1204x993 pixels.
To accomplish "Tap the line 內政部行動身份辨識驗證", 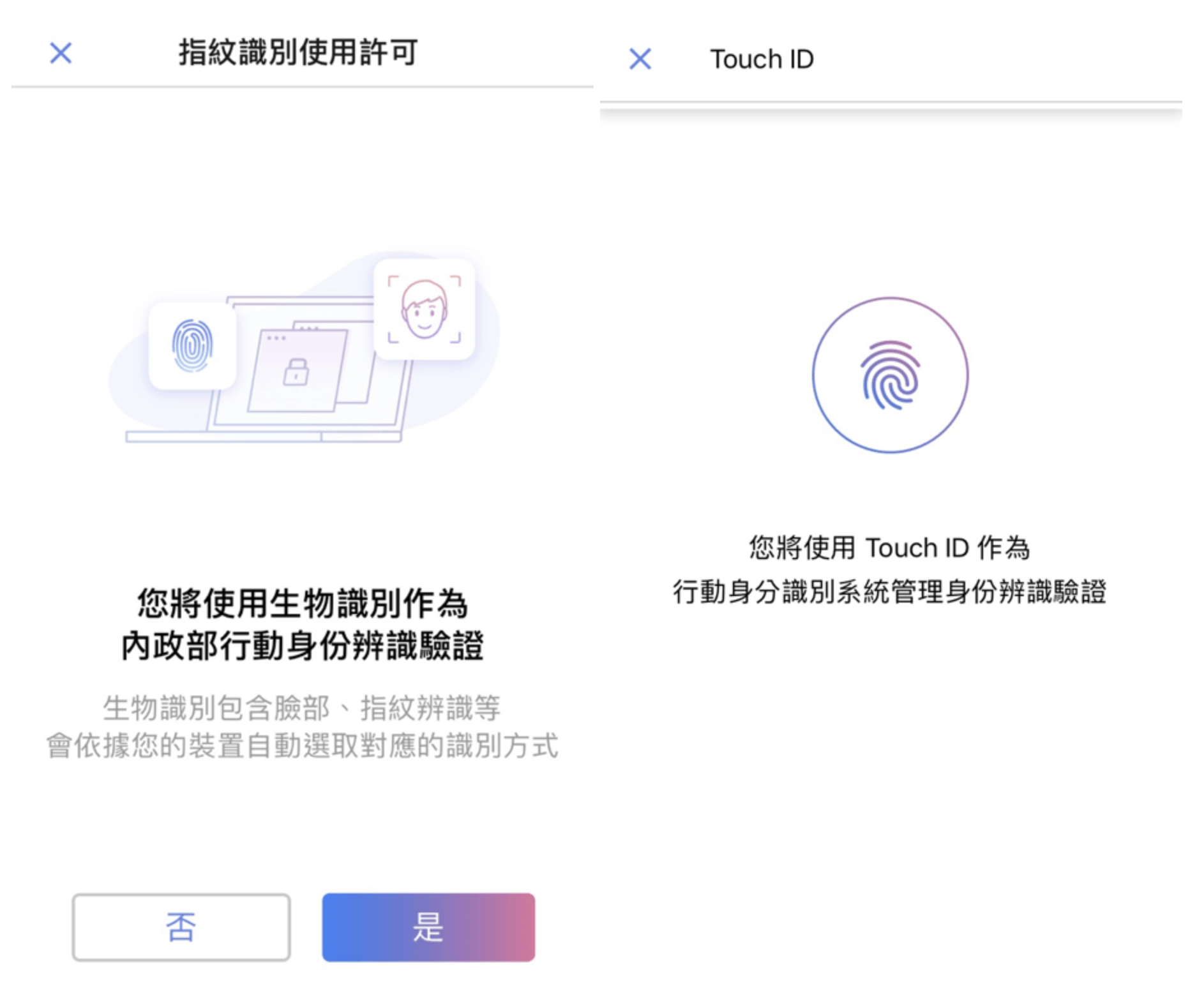I will click(303, 646).
